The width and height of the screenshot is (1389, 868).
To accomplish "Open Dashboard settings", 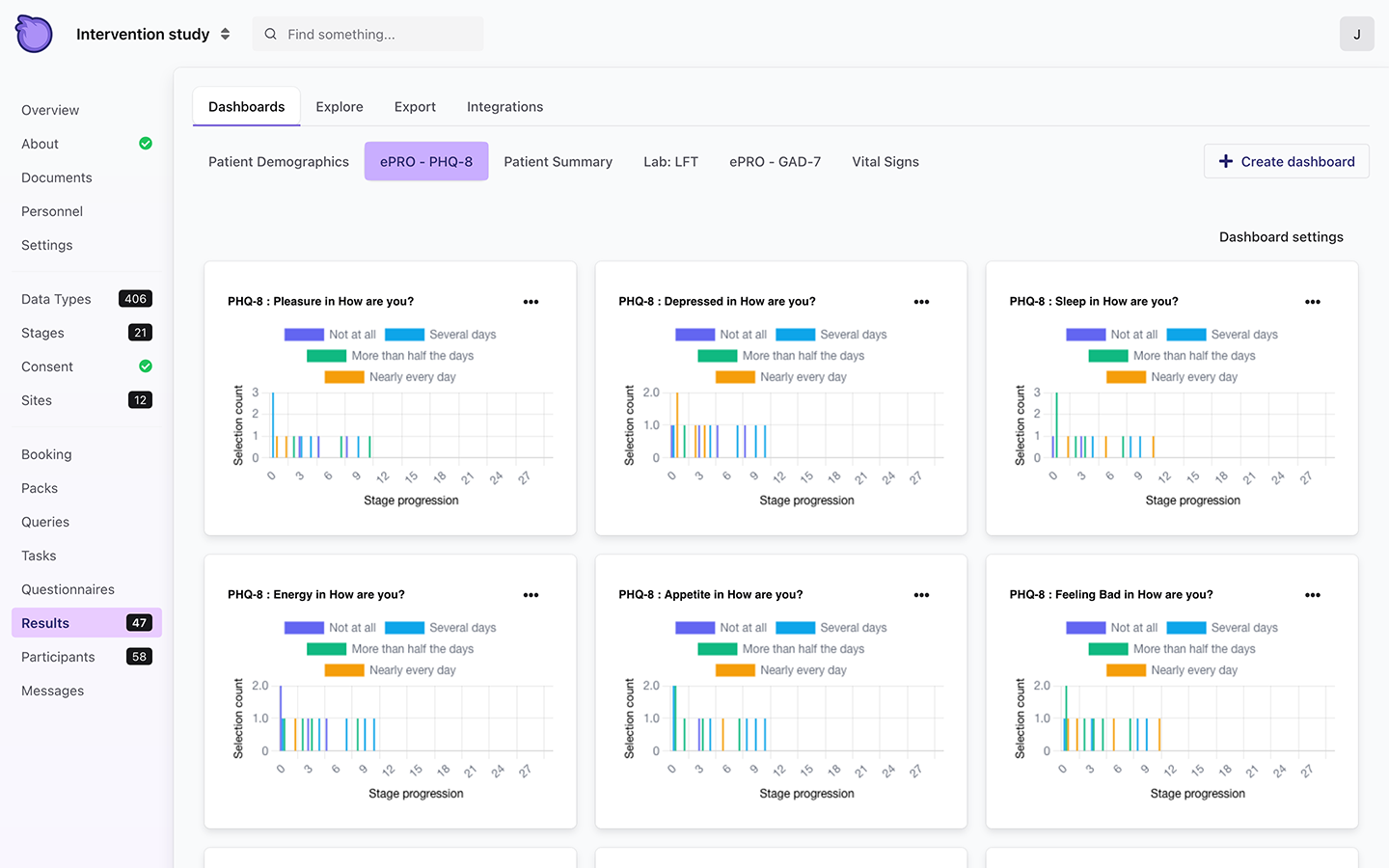I will (x=1281, y=237).
